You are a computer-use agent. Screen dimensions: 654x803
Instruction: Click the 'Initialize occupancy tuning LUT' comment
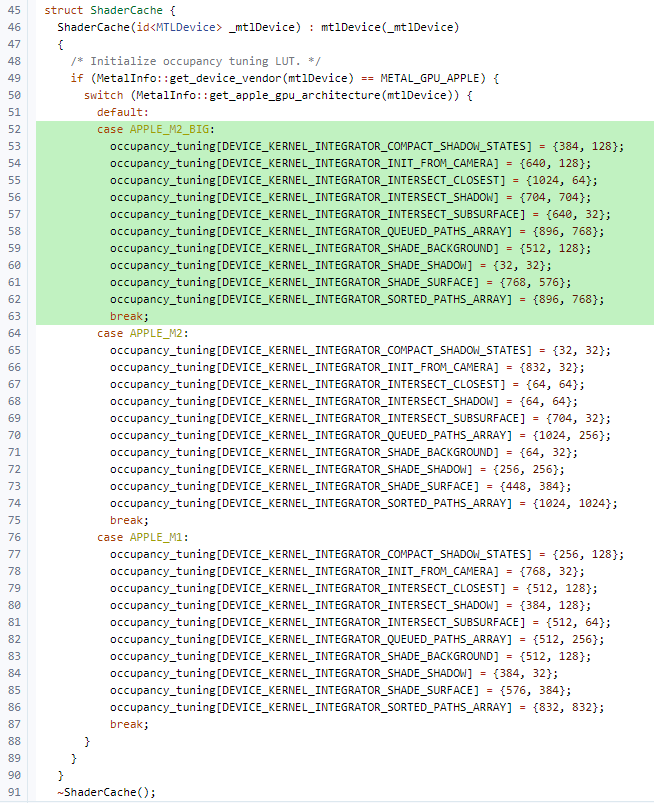click(x=196, y=61)
